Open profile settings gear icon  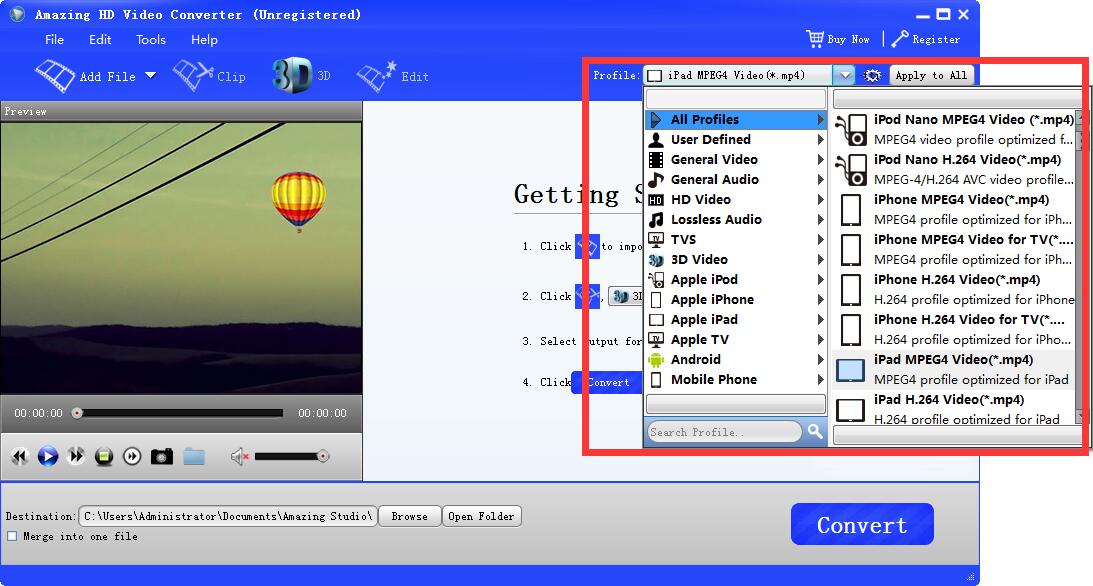(x=871, y=75)
